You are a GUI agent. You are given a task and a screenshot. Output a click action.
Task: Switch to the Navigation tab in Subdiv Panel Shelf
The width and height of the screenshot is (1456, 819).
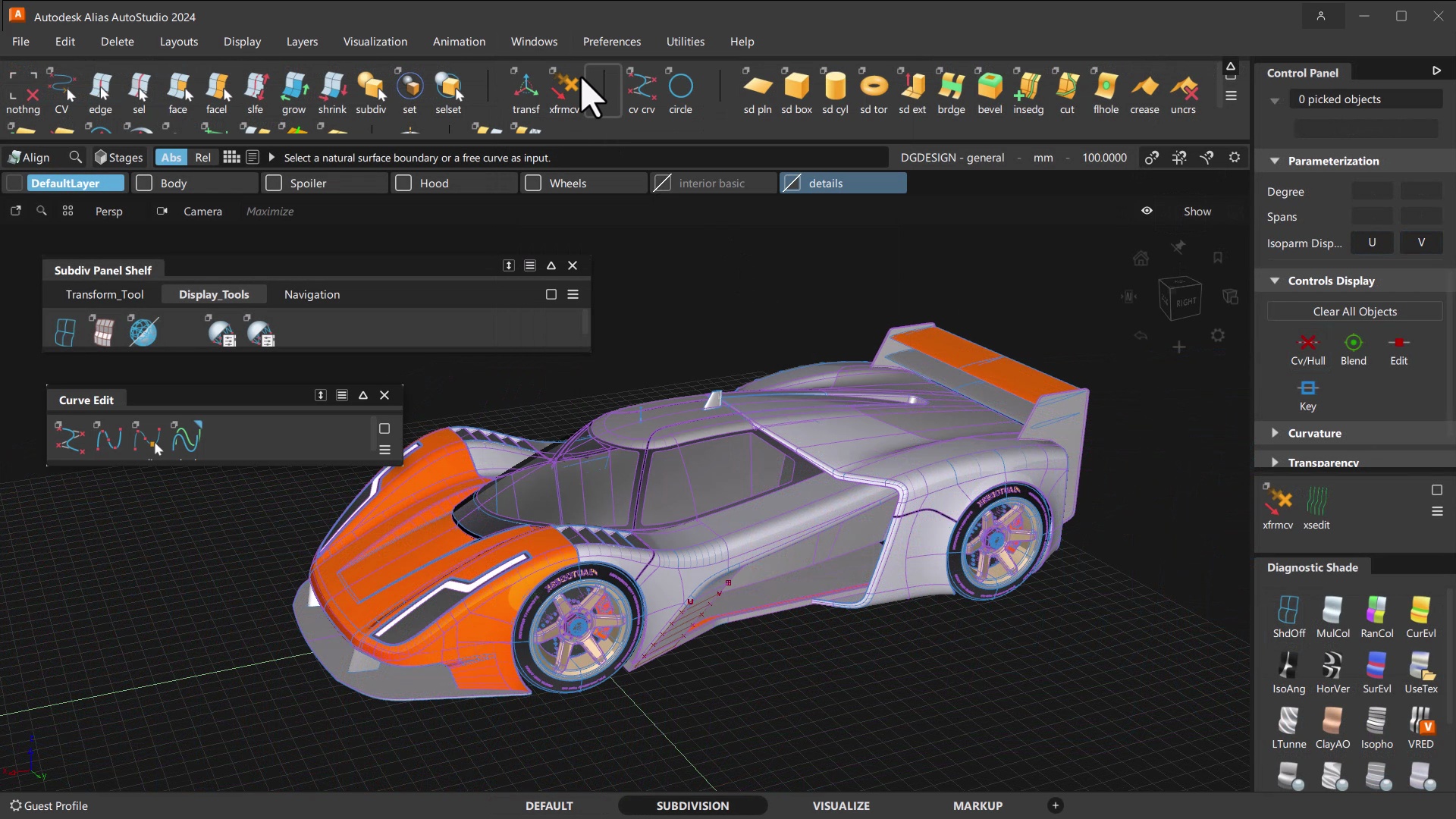pos(312,294)
